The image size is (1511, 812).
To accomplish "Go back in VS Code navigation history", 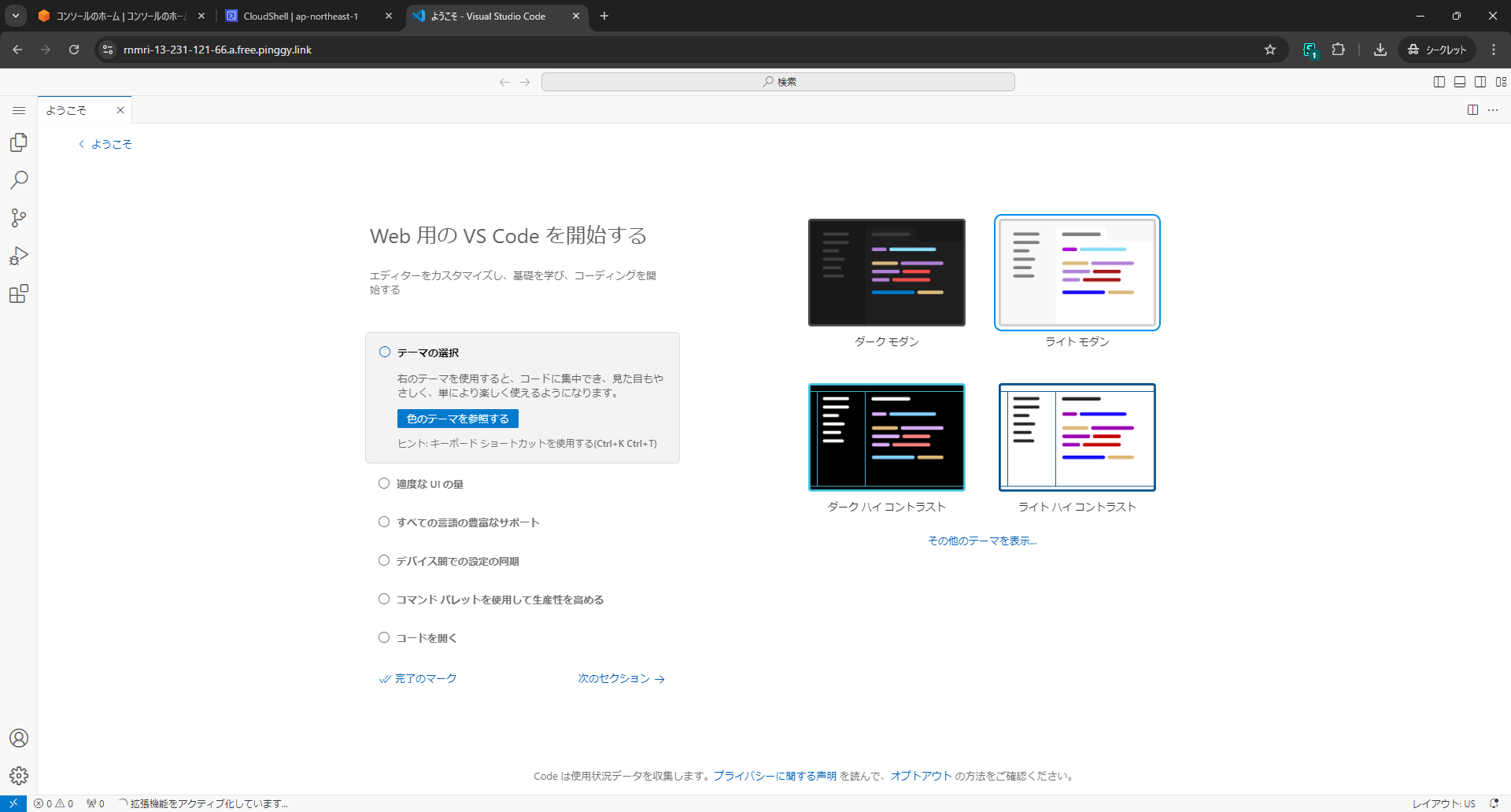I will 504,82.
